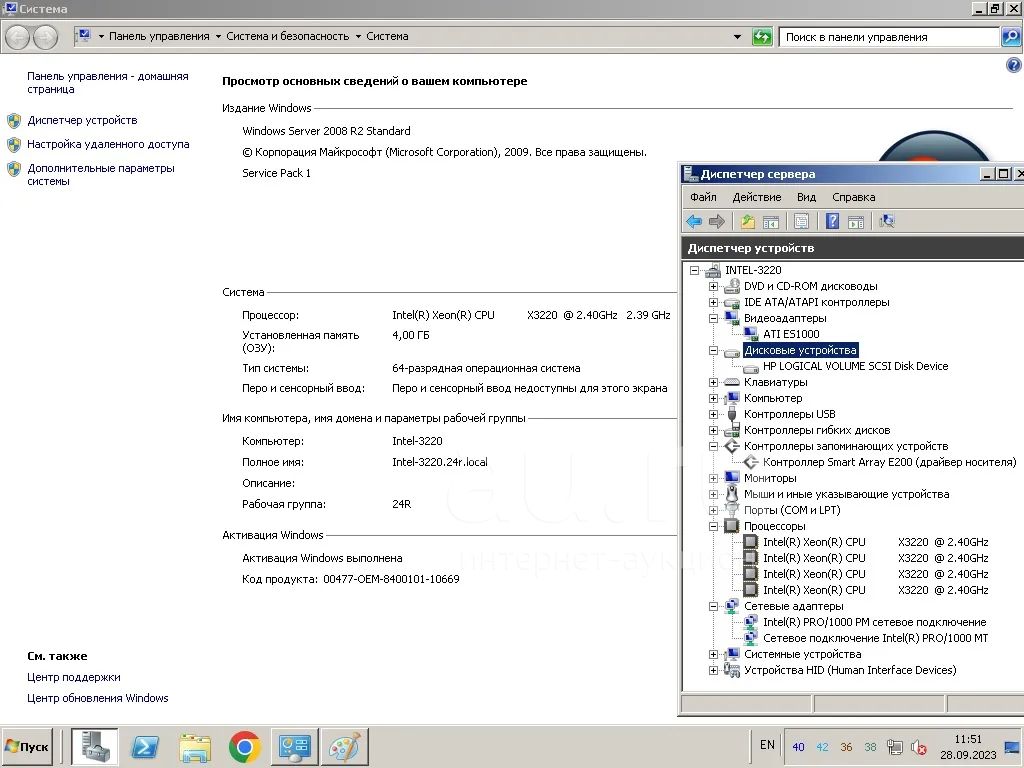Open Центр обновления Windows link
1024x768 pixels.
pos(98,698)
